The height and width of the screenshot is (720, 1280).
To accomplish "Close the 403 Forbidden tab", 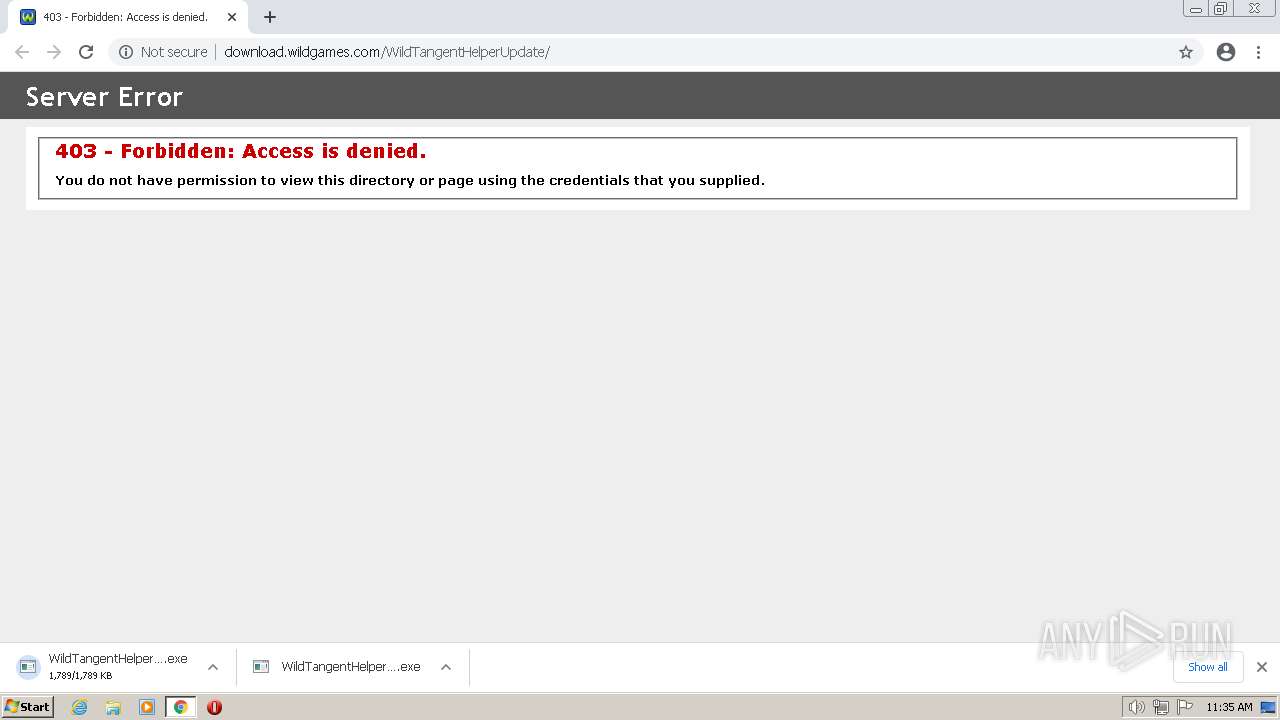I will [x=232, y=17].
